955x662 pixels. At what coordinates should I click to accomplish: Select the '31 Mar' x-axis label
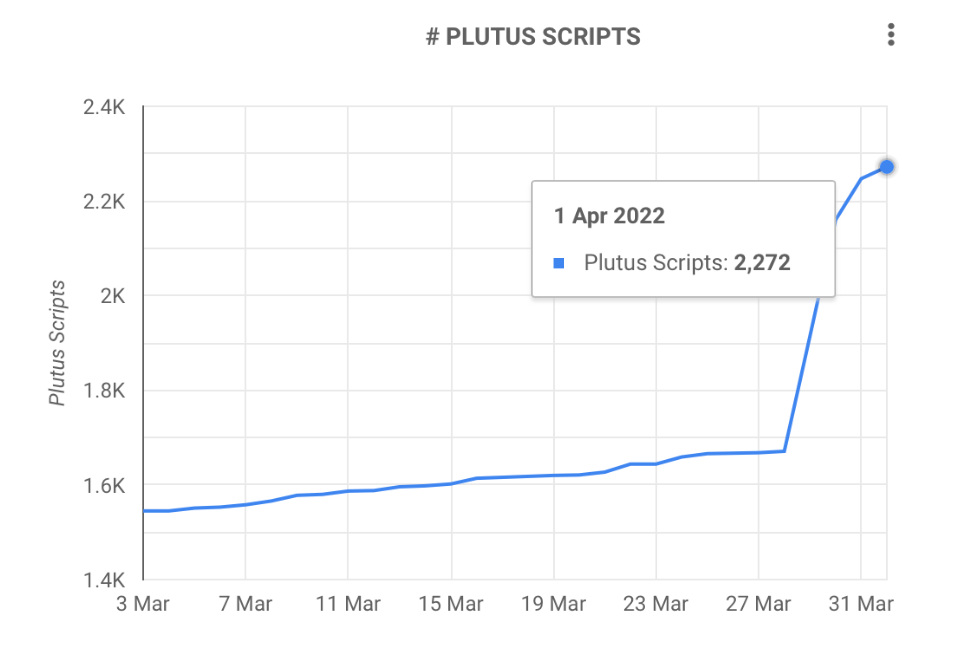(861, 604)
